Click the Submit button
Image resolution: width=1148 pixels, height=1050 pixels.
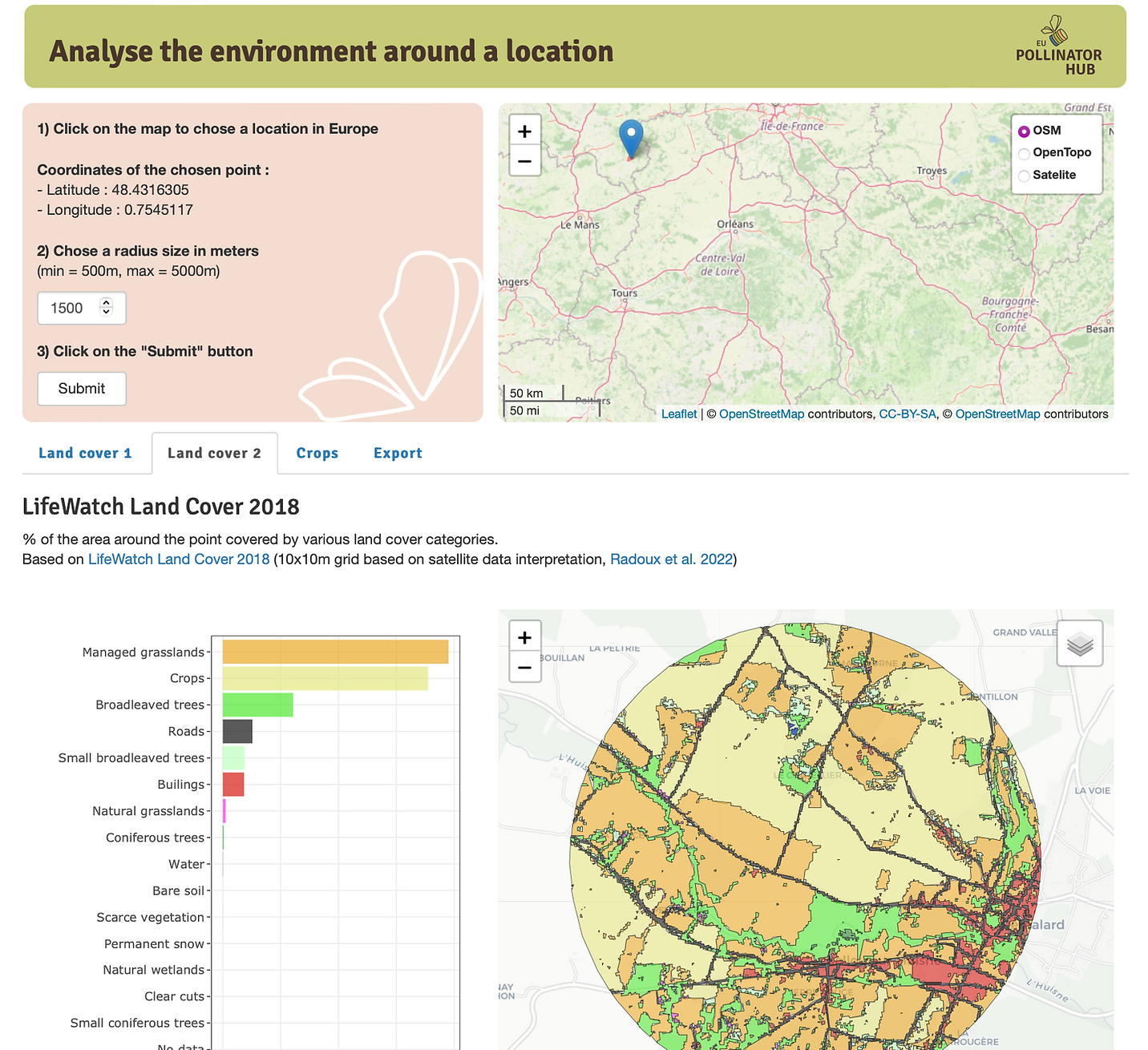coord(82,389)
